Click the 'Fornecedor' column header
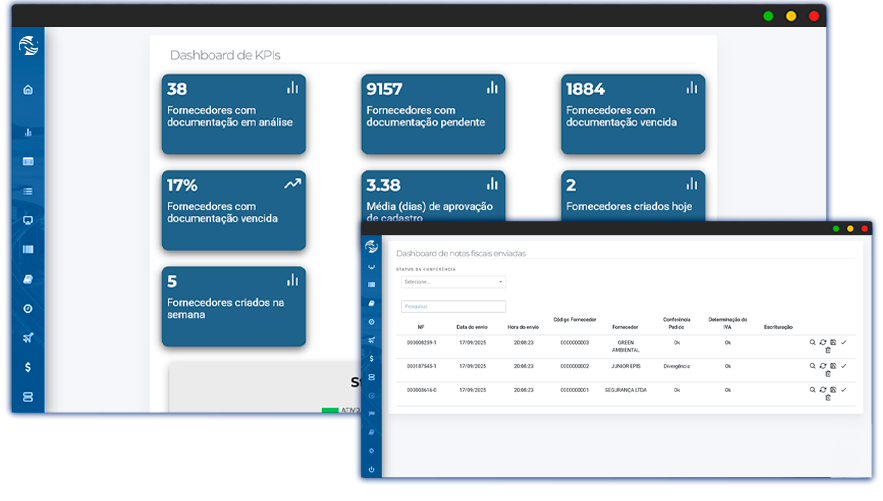Image resolution: width=883 pixels, height=501 pixels. 625,327
